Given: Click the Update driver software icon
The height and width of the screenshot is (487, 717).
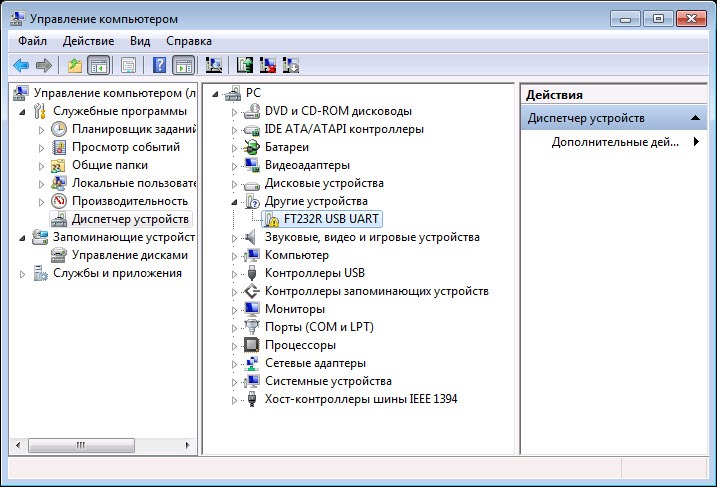Looking at the screenshot, I should (x=245, y=65).
